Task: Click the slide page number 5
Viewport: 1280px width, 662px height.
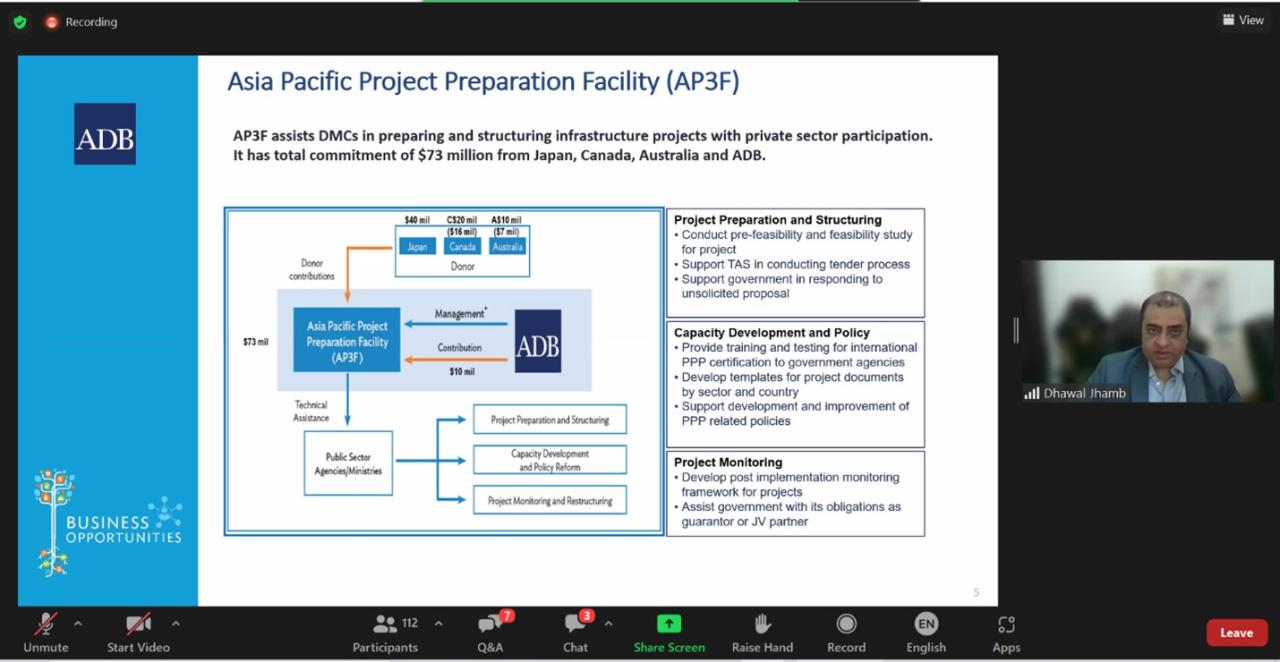Action: (x=977, y=592)
